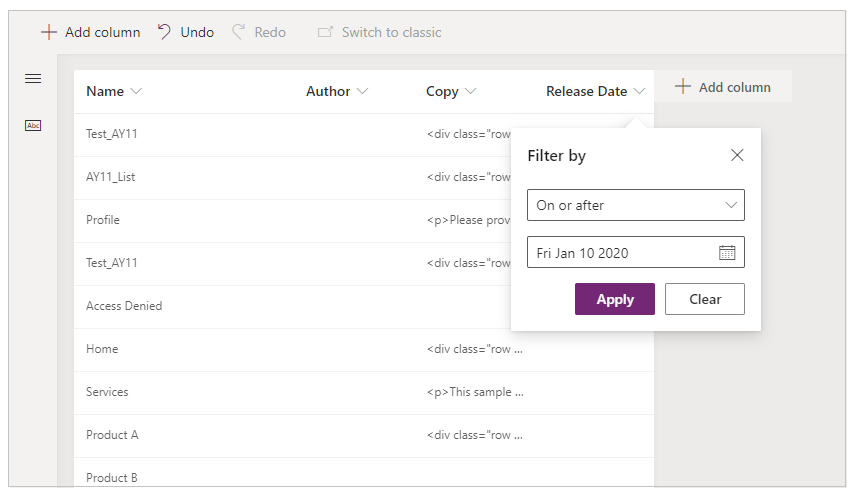Open the Copy column dropdown chevron
Image resolution: width=856 pixels, height=495 pixels.
point(470,91)
